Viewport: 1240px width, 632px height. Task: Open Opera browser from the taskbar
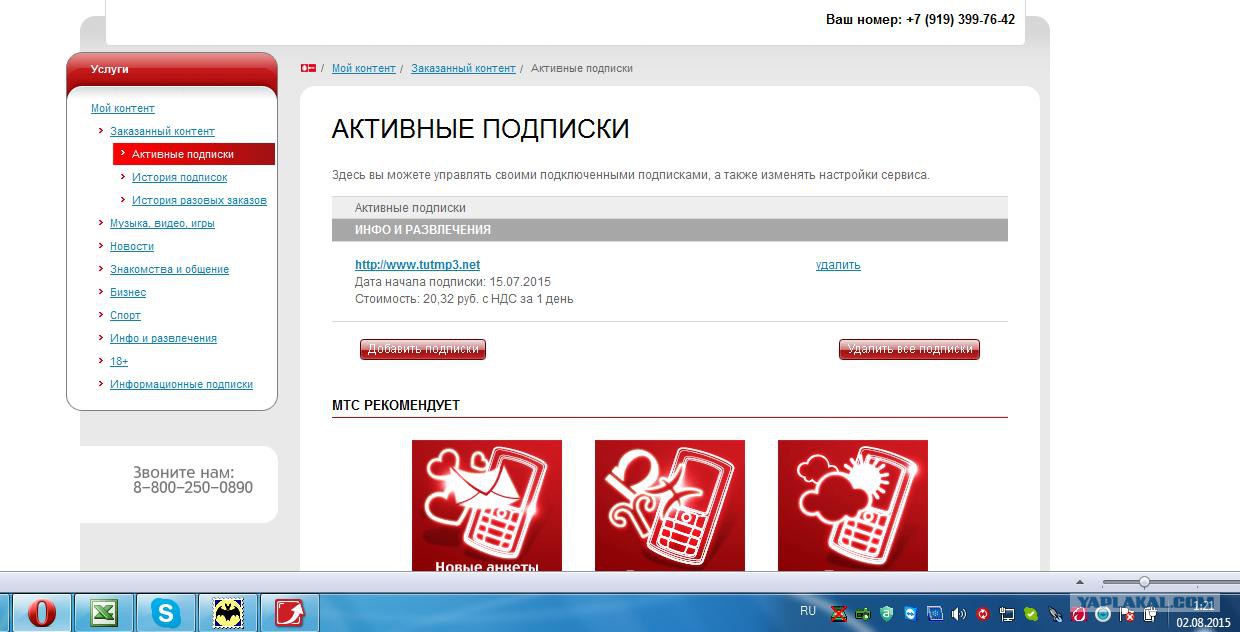41,612
